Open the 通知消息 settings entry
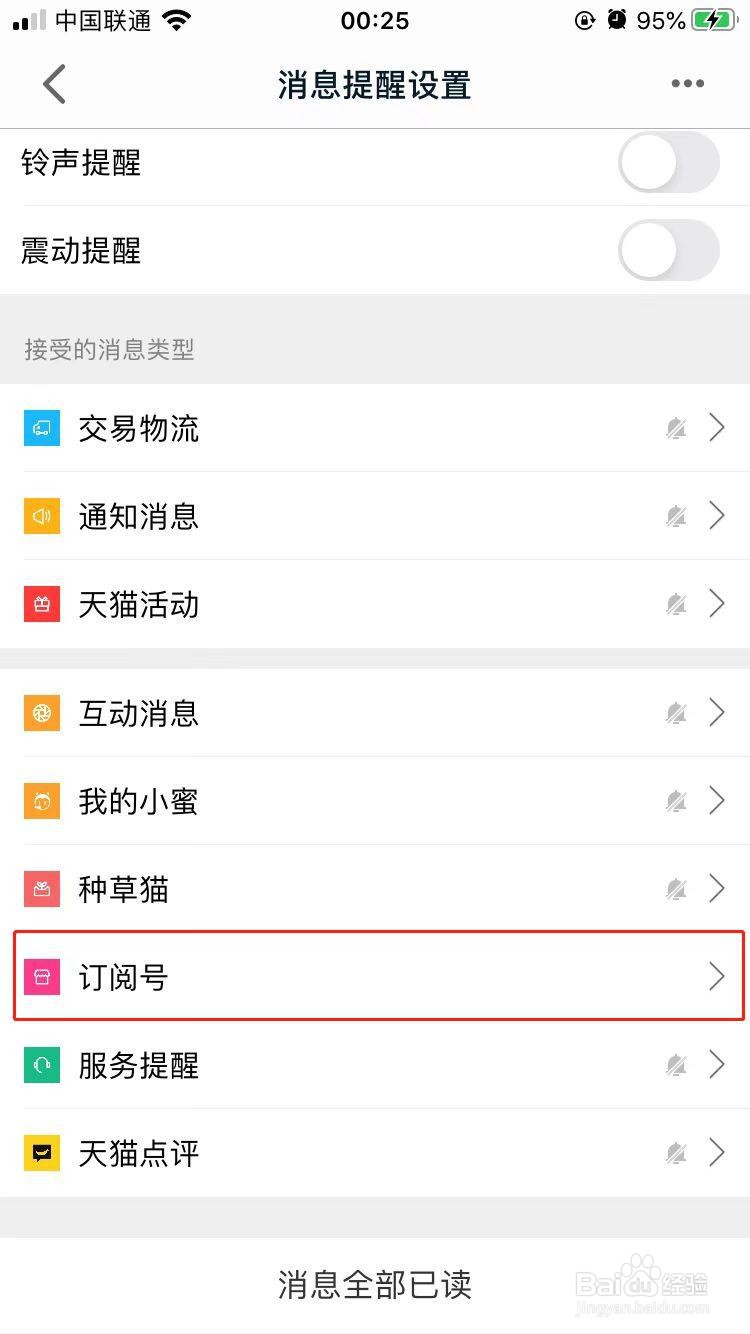This screenshot has width=750, height=1334. pos(375,516)
